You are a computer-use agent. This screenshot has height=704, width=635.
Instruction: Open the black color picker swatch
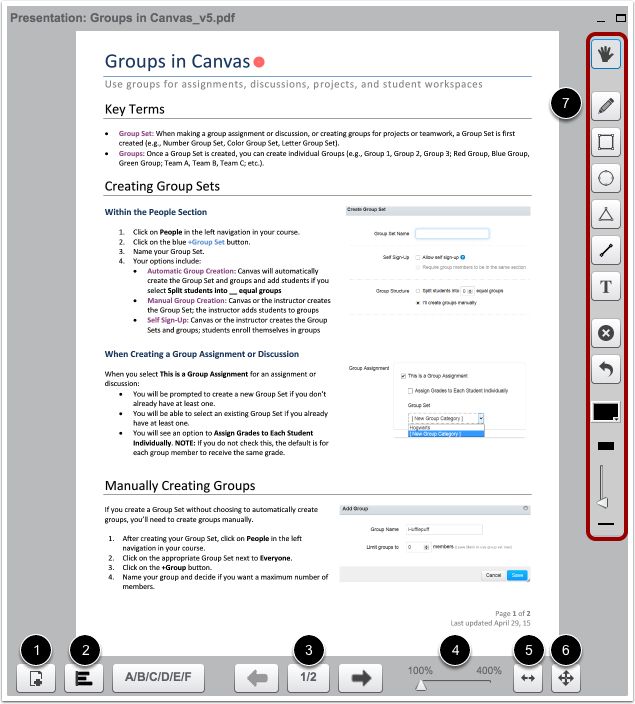point(606,411)
